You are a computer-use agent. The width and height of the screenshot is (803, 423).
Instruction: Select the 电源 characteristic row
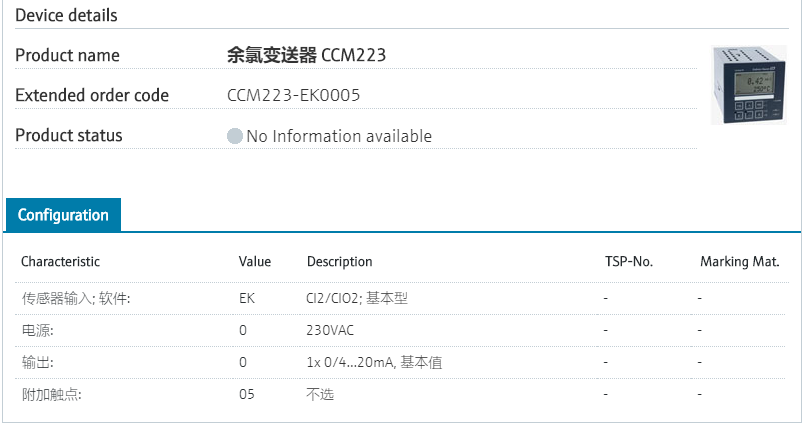click(x=37, y=330)
